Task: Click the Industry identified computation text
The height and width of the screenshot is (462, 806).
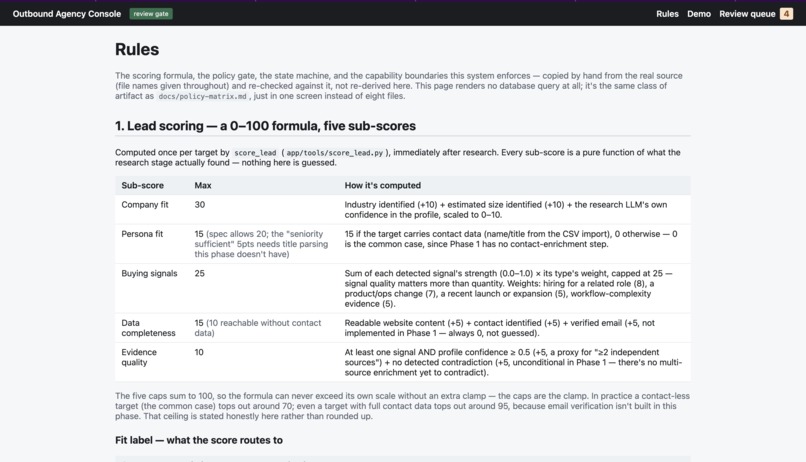Action: pos(506,210)
